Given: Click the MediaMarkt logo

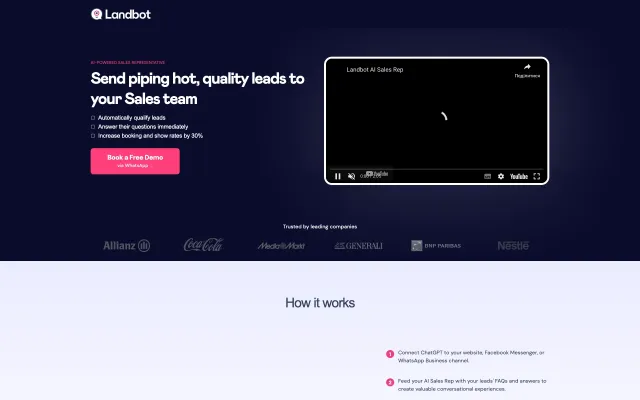Looking at the screenshot, I should (x=280, y=245).
